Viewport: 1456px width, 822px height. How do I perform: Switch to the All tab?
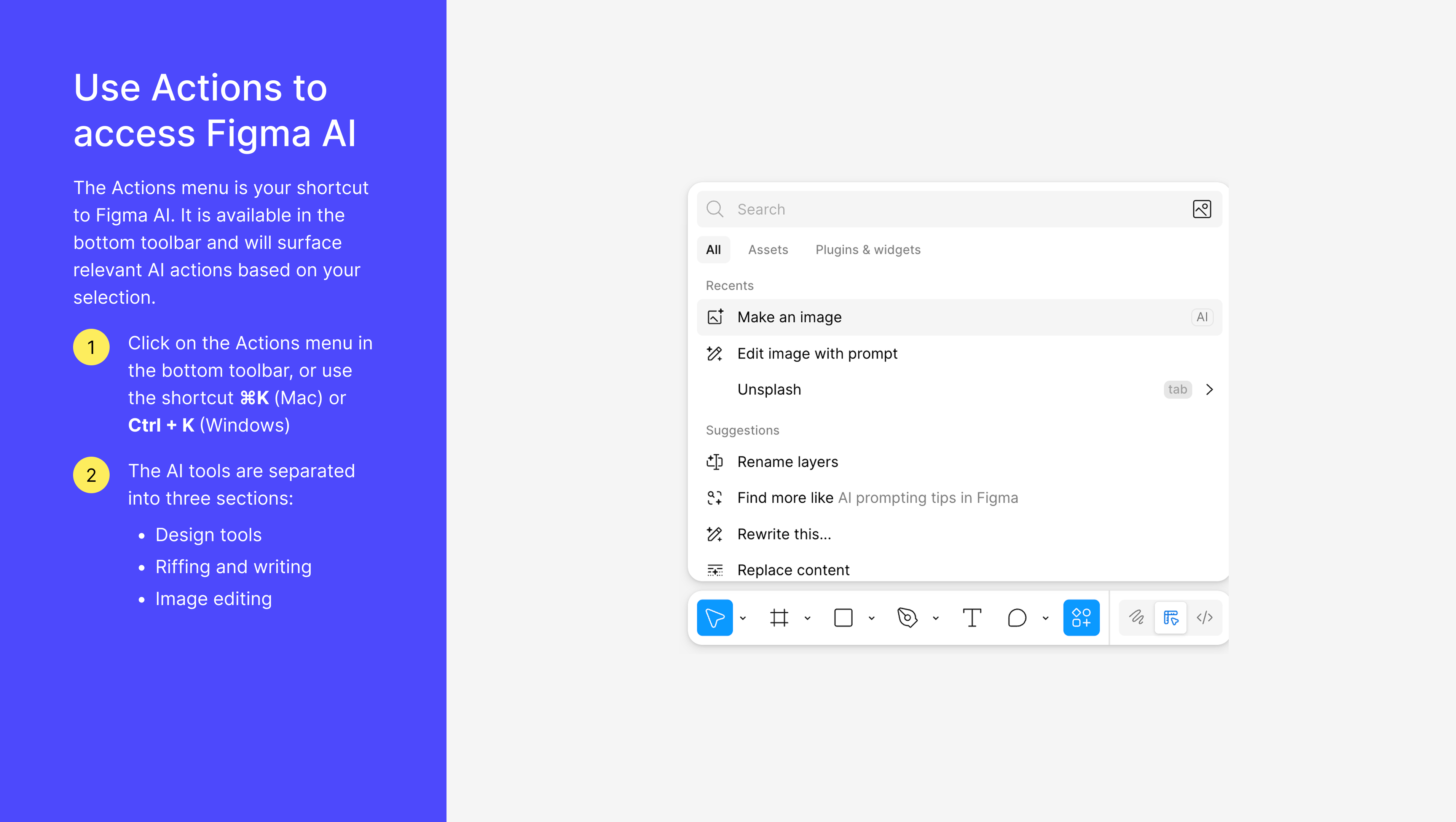tap(713, 250)
